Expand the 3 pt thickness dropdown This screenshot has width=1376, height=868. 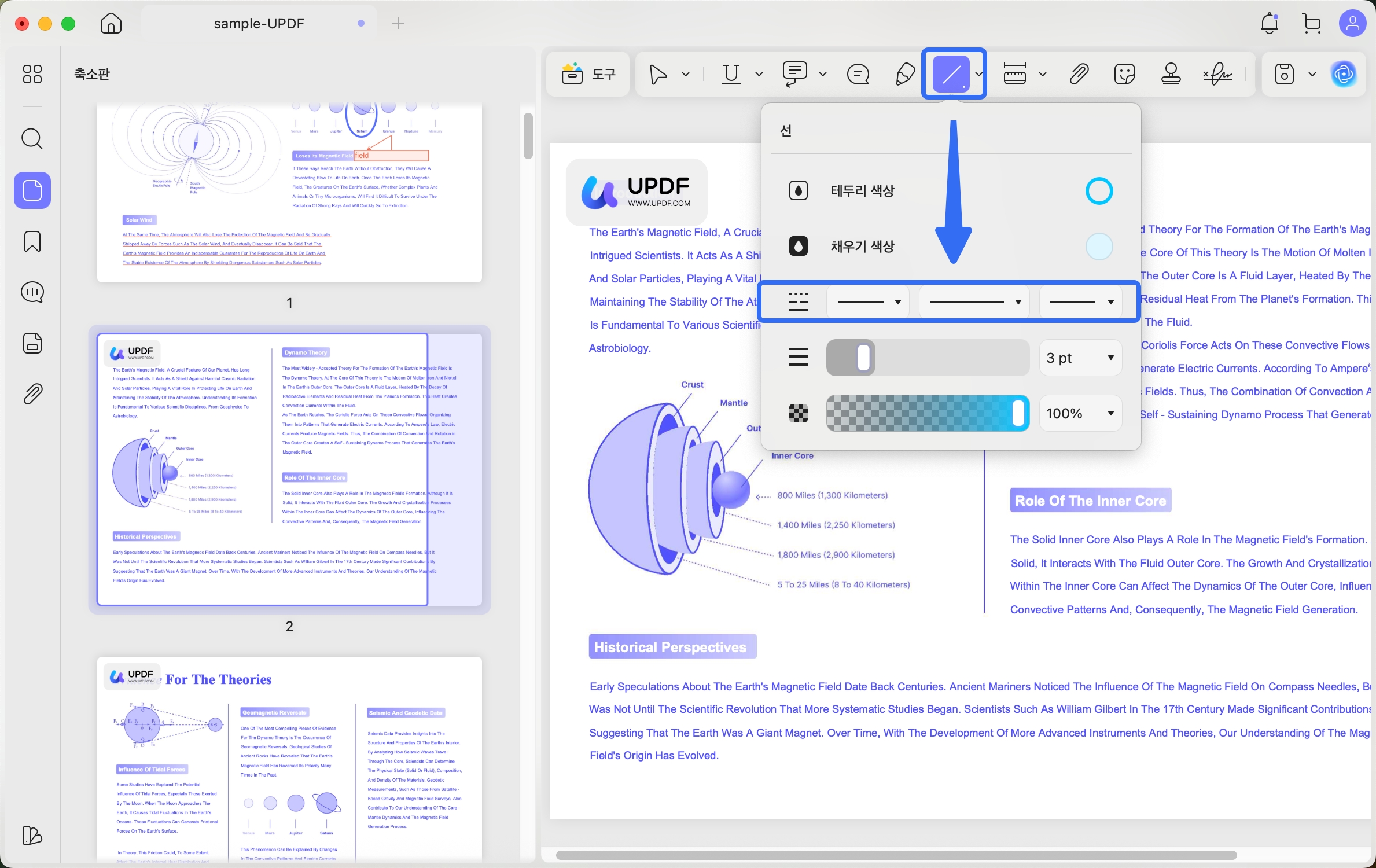pyautogui.click(x=1080, y=358)
